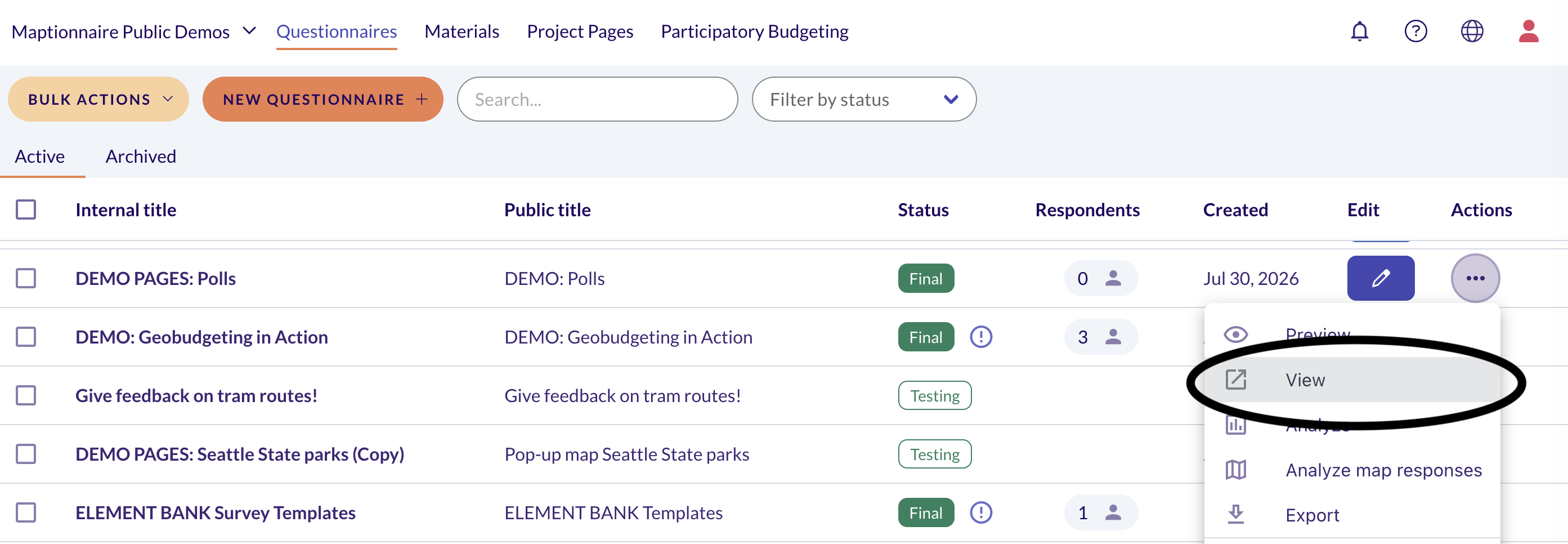The image size is (1568, 544).
Task: Click warning icon next to ELEMENT BANK status
Action: (x=980, y=512)
